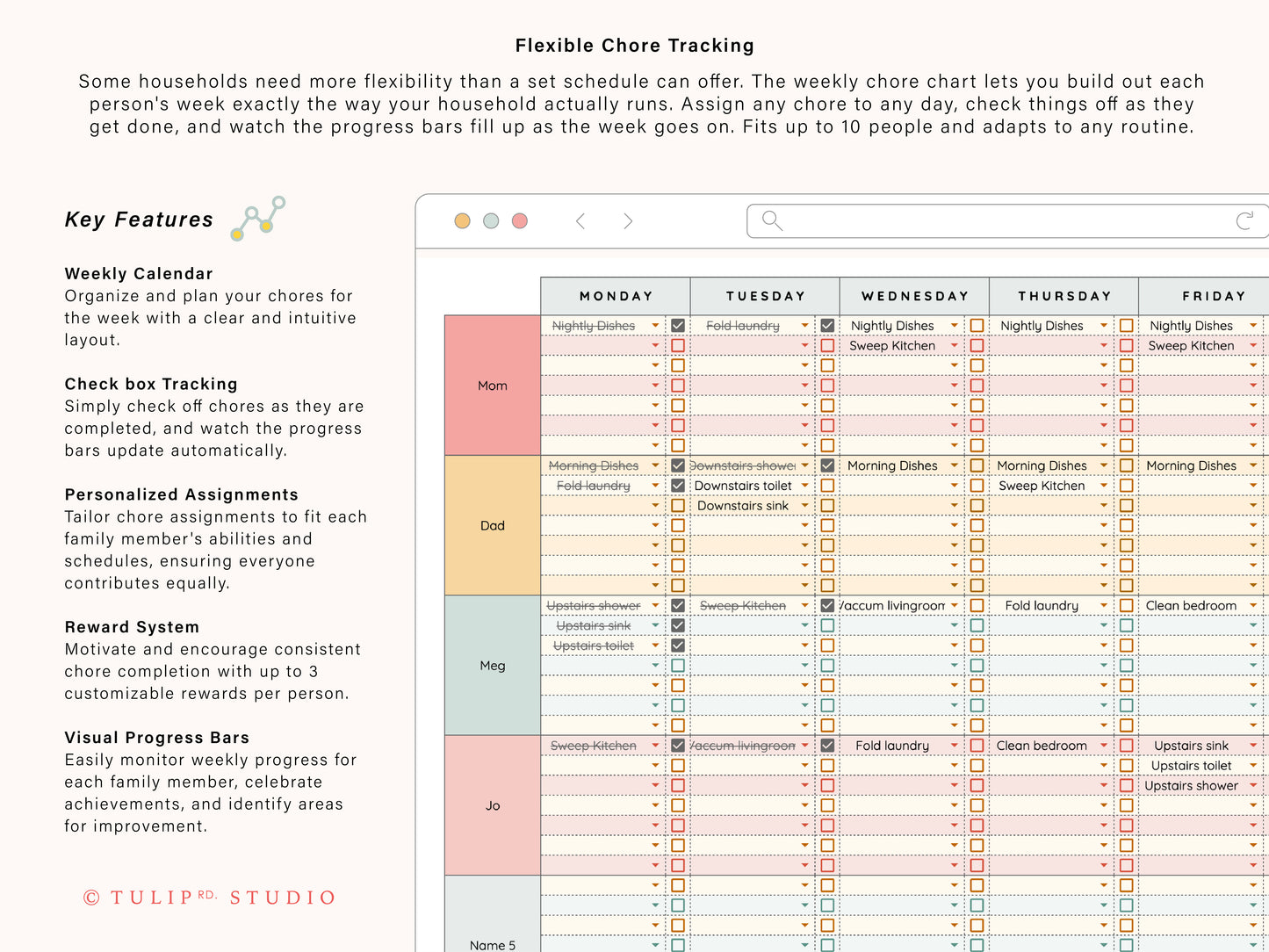Click the Reward System feature heading
Screen dimensions: 1269x952
click(x=132, y=627)
